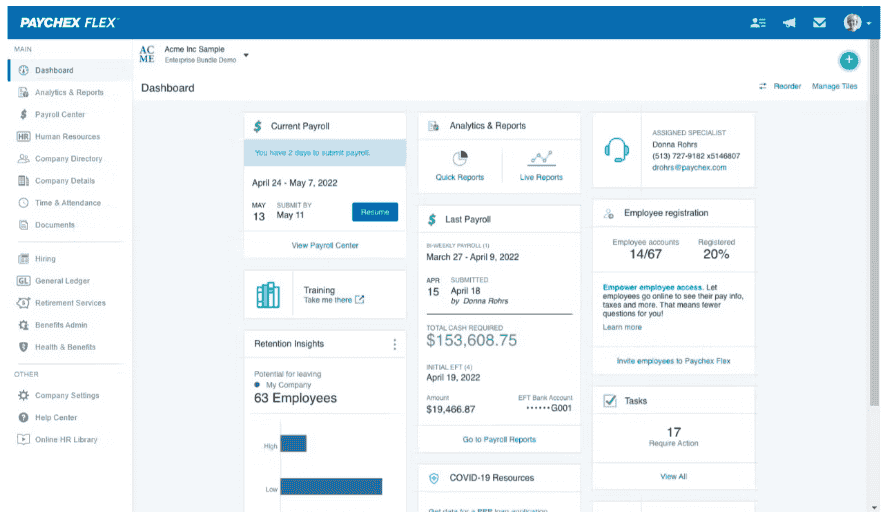The image size is (890, 524).
Task: Click the Analytics & Reports tile icon
Action: click(433, 126)
